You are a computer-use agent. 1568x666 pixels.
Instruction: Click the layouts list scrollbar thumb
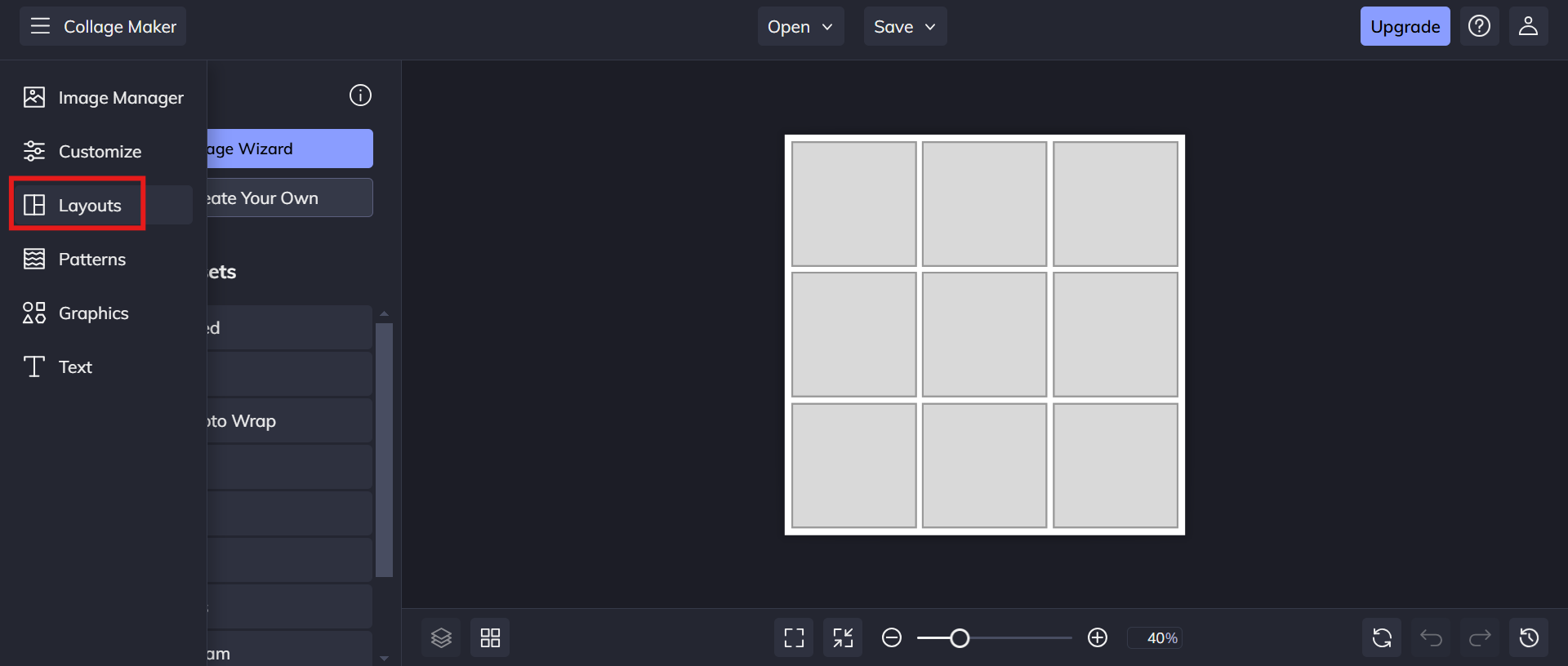click(x=384, y=450)
